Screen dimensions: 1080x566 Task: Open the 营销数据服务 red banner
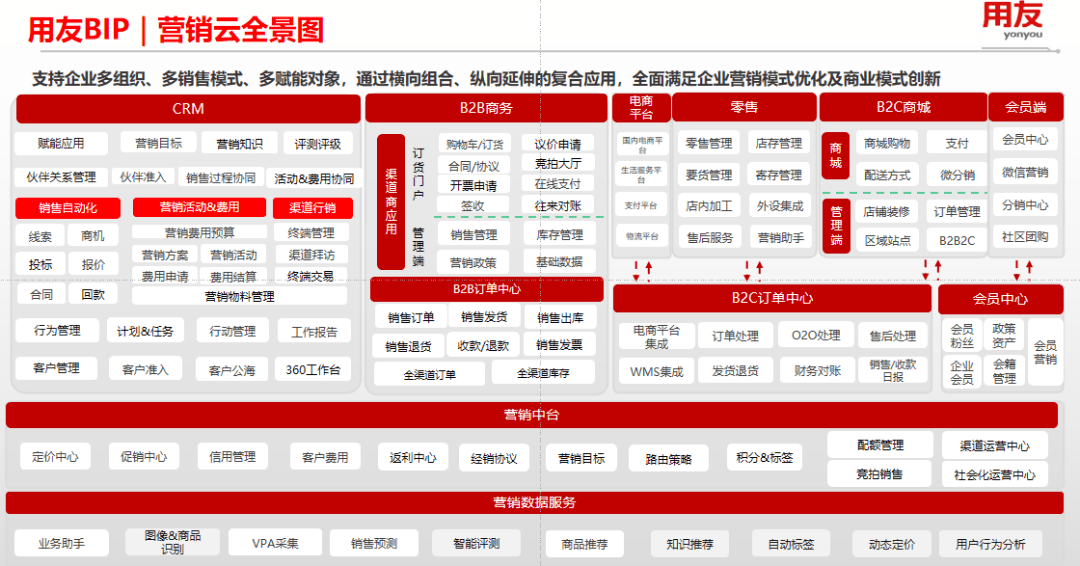tap(534, 503)
